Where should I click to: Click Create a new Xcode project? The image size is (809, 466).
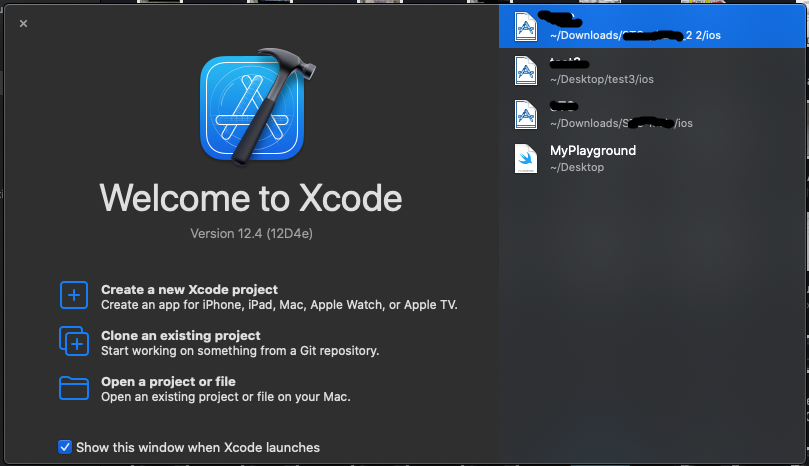click(189, 290)
